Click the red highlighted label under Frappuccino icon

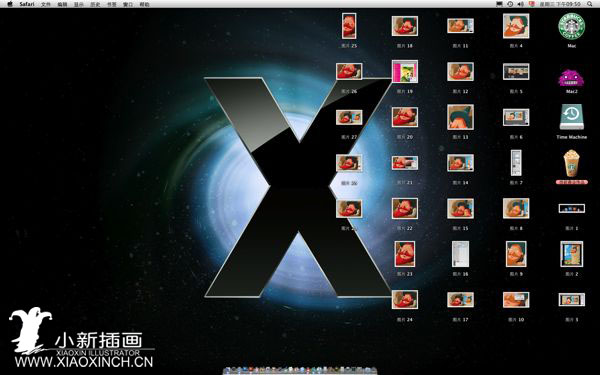pos(571,183)
